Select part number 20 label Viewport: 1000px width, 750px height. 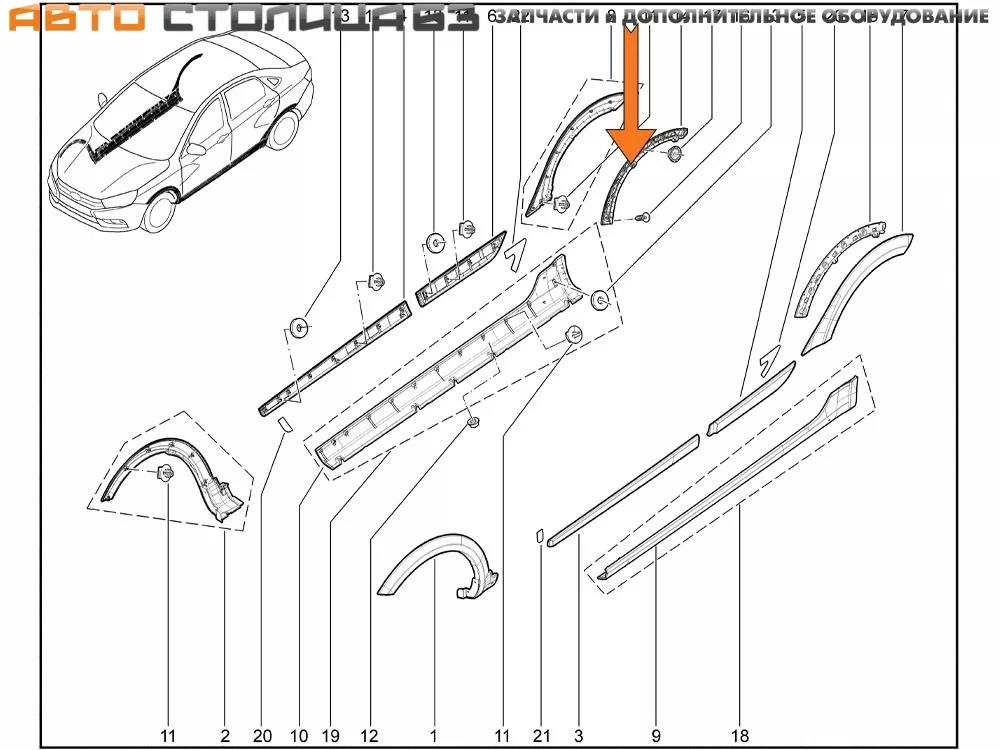pos(262,736)
